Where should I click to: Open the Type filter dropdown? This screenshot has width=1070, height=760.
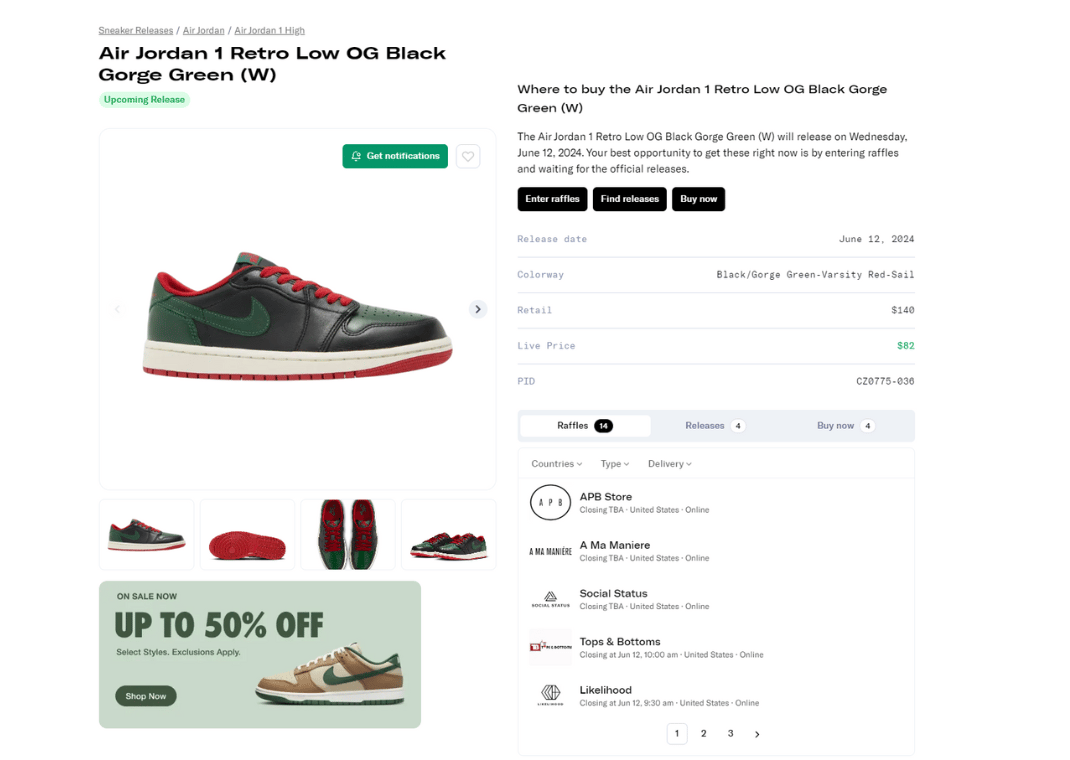coord(615,464)
